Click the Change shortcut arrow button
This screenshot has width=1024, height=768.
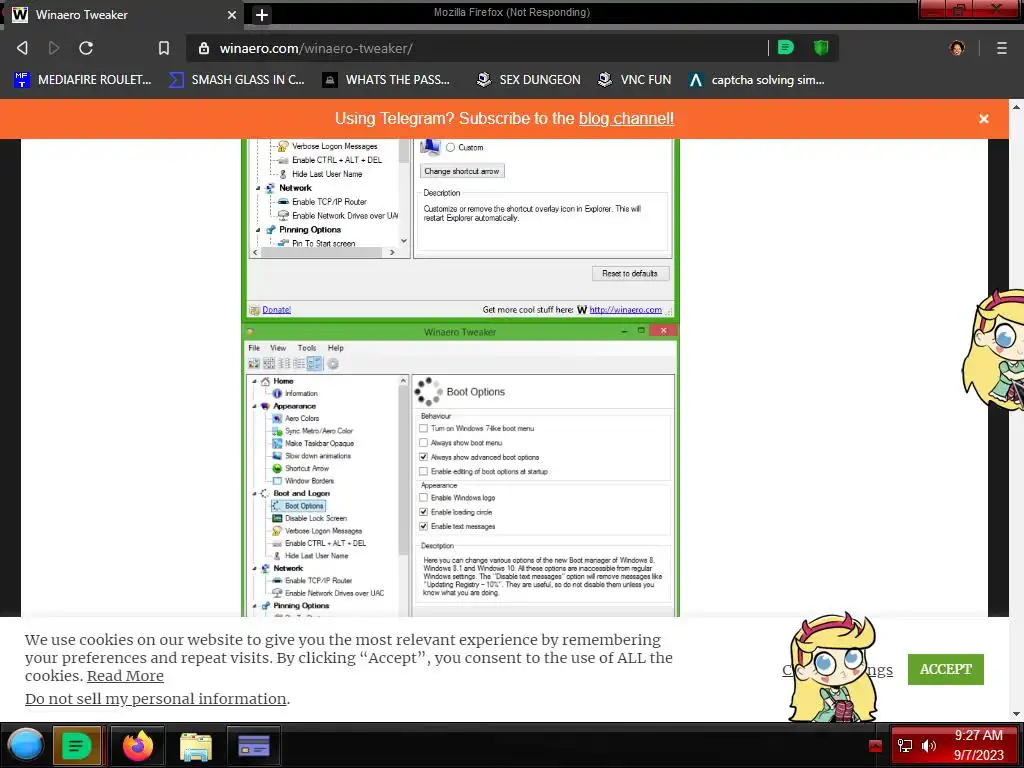tap(462, 171)
